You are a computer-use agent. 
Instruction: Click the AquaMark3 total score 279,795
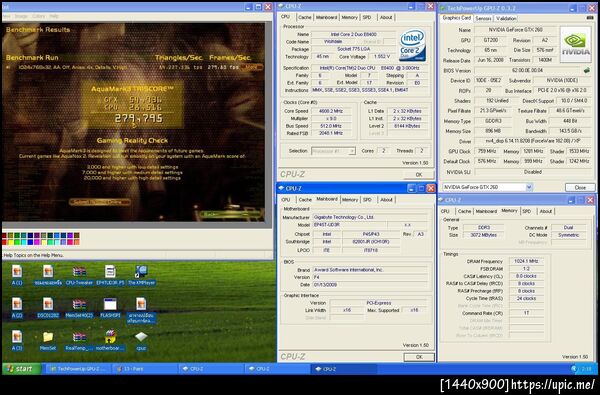point(139,118)
